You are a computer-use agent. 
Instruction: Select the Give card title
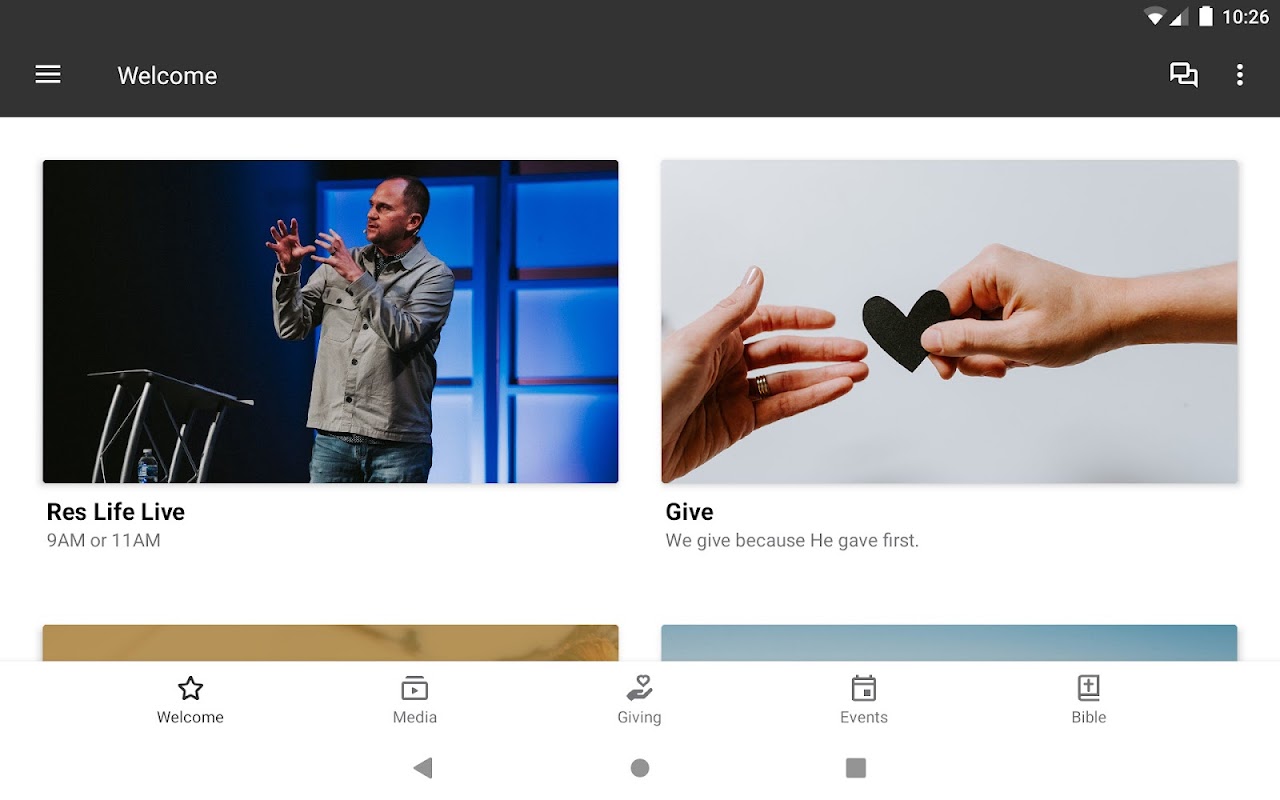pos(689,512)
